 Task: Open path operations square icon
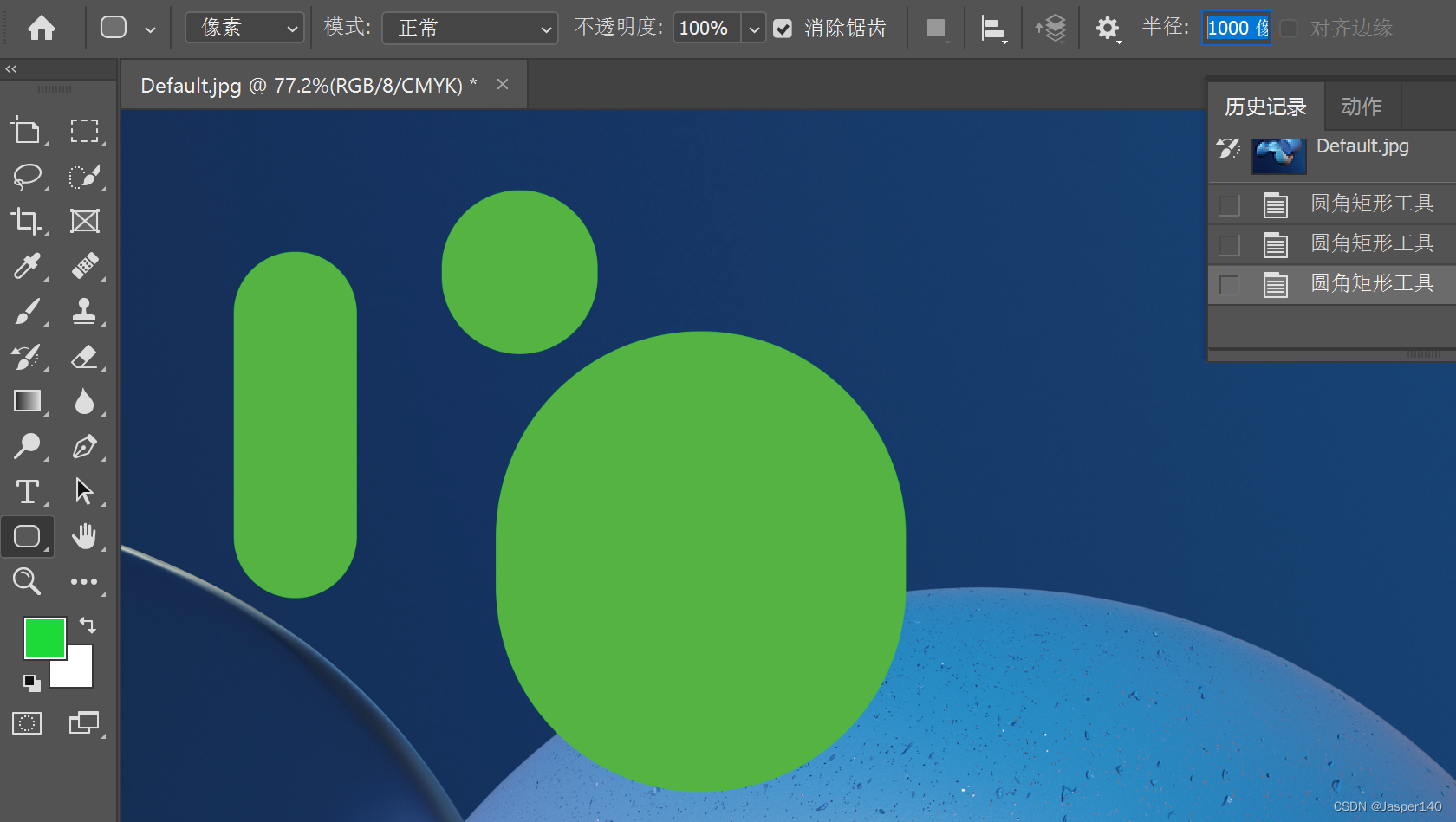coord(936,29)
